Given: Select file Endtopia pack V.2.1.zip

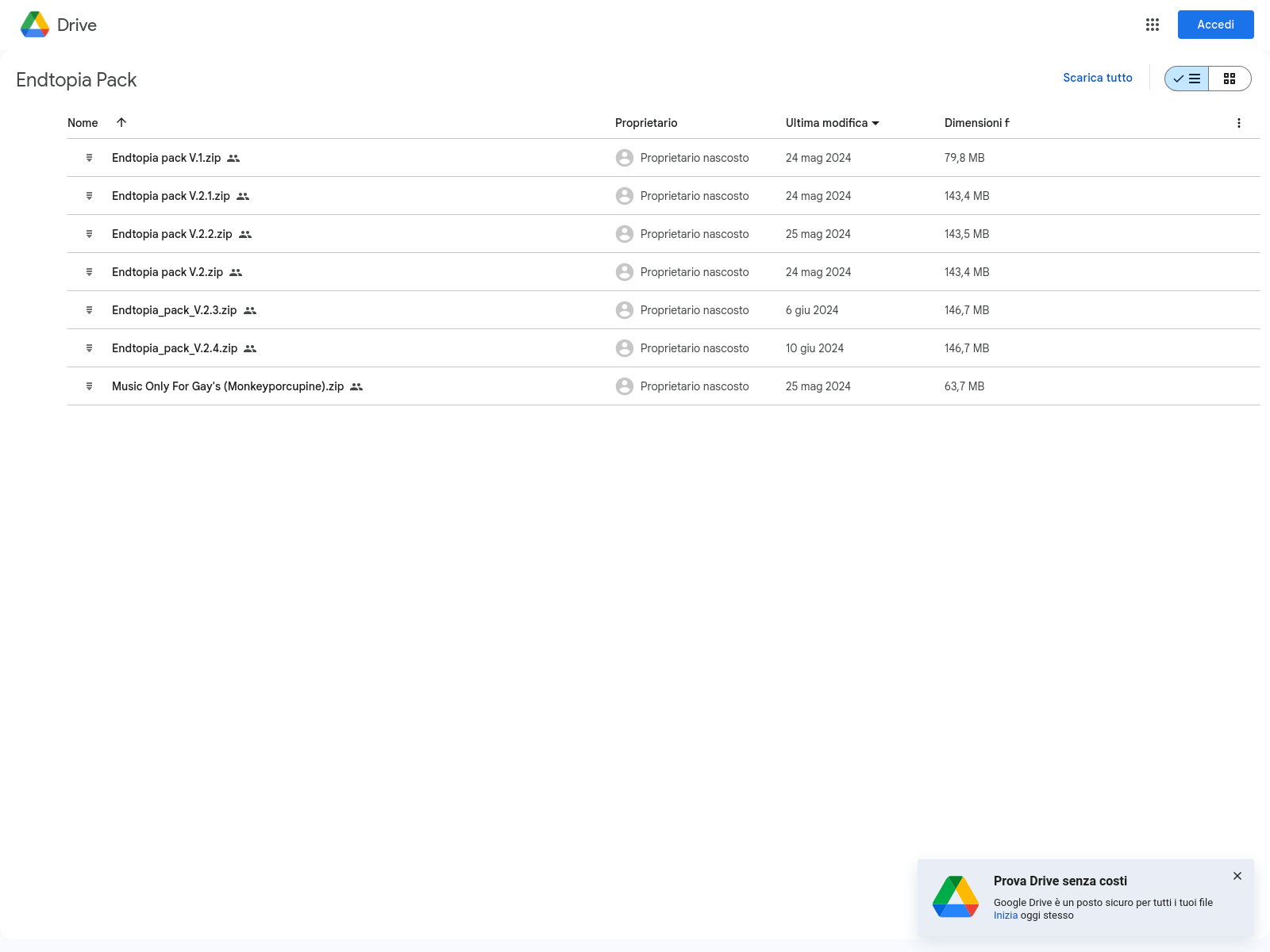Looking at the screenshot, I should point(664,196).
